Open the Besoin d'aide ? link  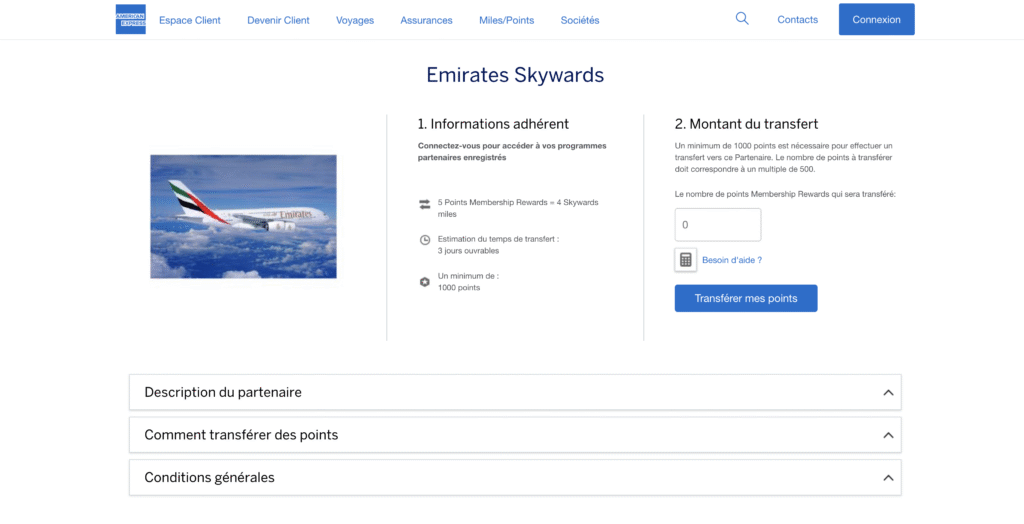pos(732,260)
